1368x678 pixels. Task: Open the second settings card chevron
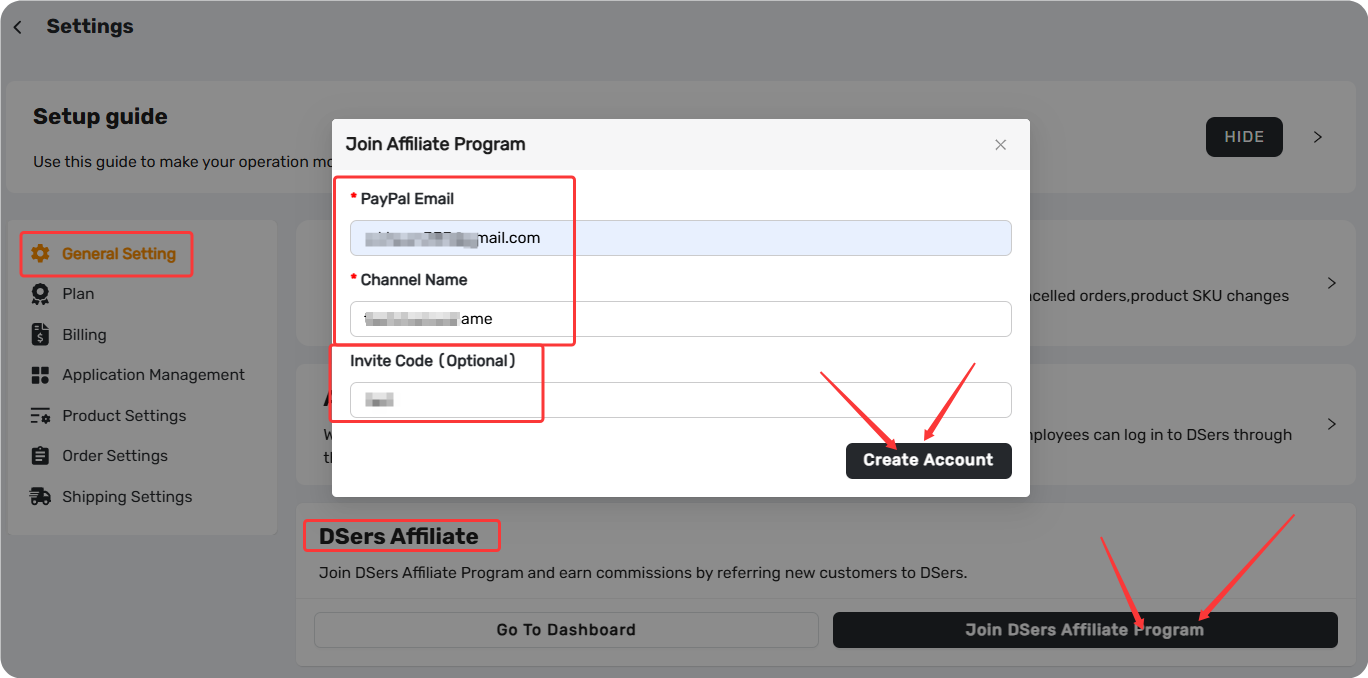pos(1331,424)
